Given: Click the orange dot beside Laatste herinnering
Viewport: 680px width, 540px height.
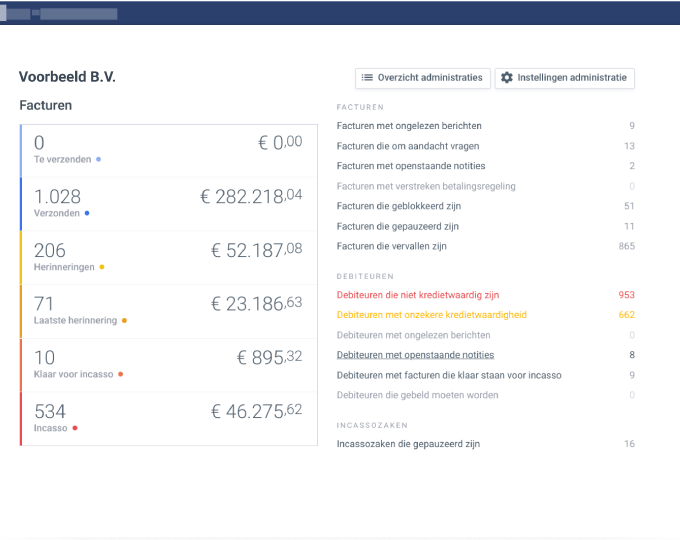Looking at the screenshot, I should click(x=124, y=321).
